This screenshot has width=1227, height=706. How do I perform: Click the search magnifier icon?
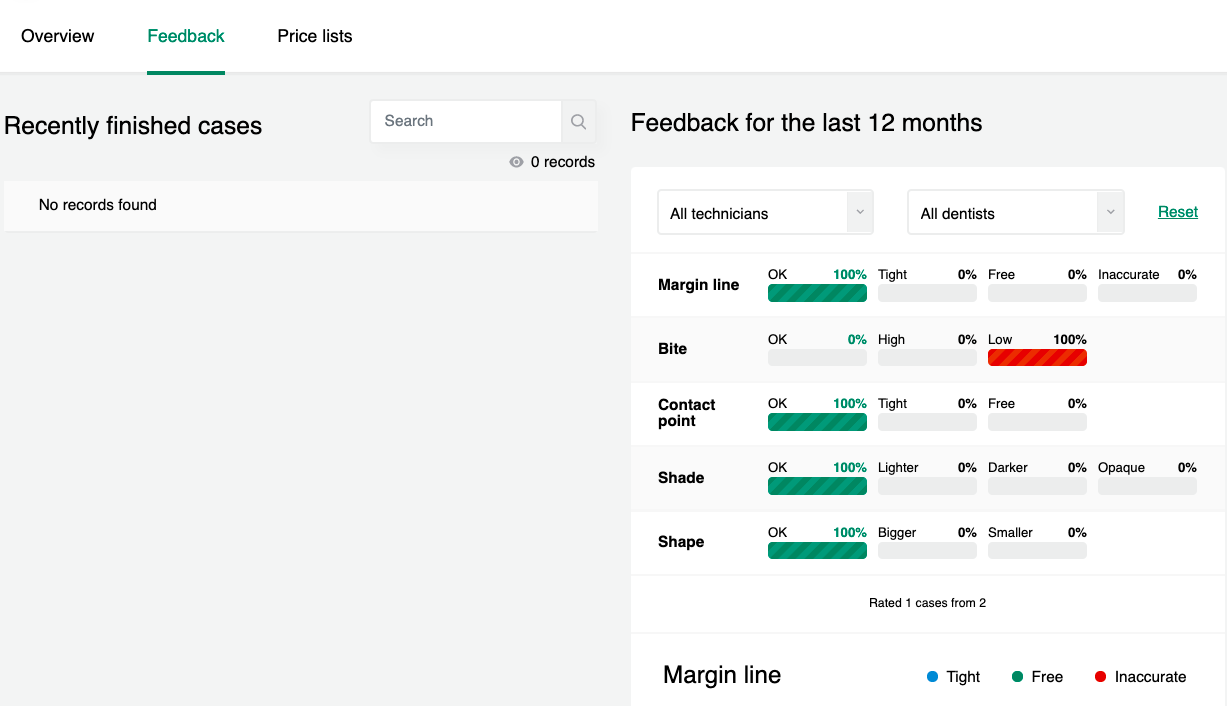pyautogui.click(x=578, y=121)
